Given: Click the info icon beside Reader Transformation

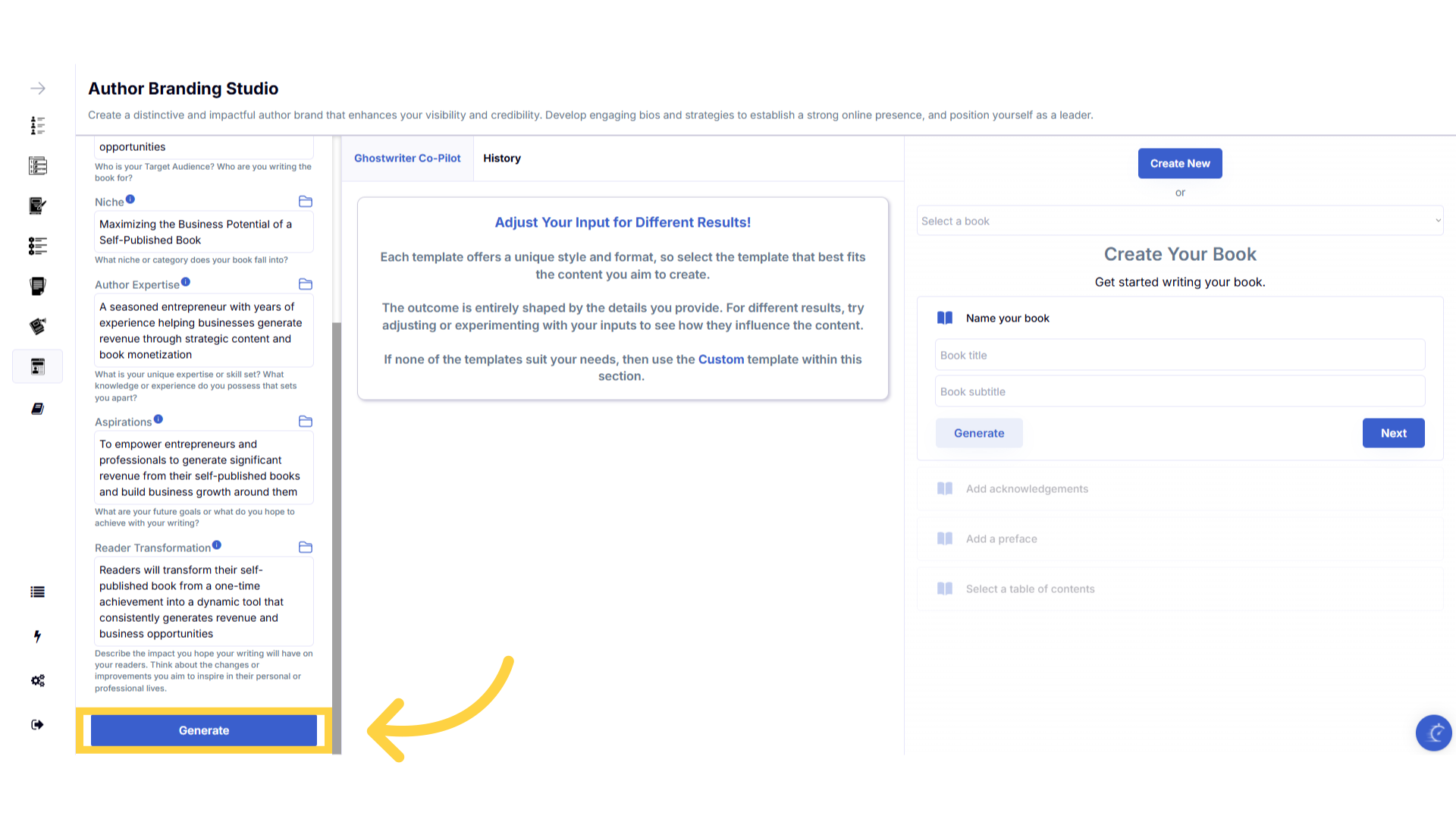Looking at the screenshot, I should (217, 545).
